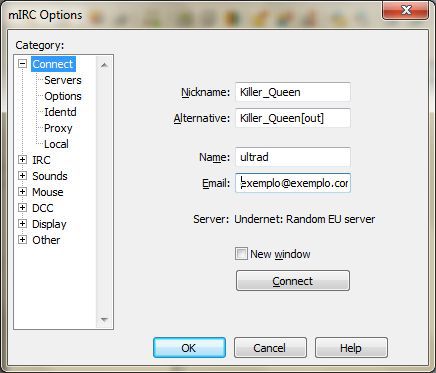Click the category list scroll down arrow
436x373 pixels.
[x=104, y=320]
